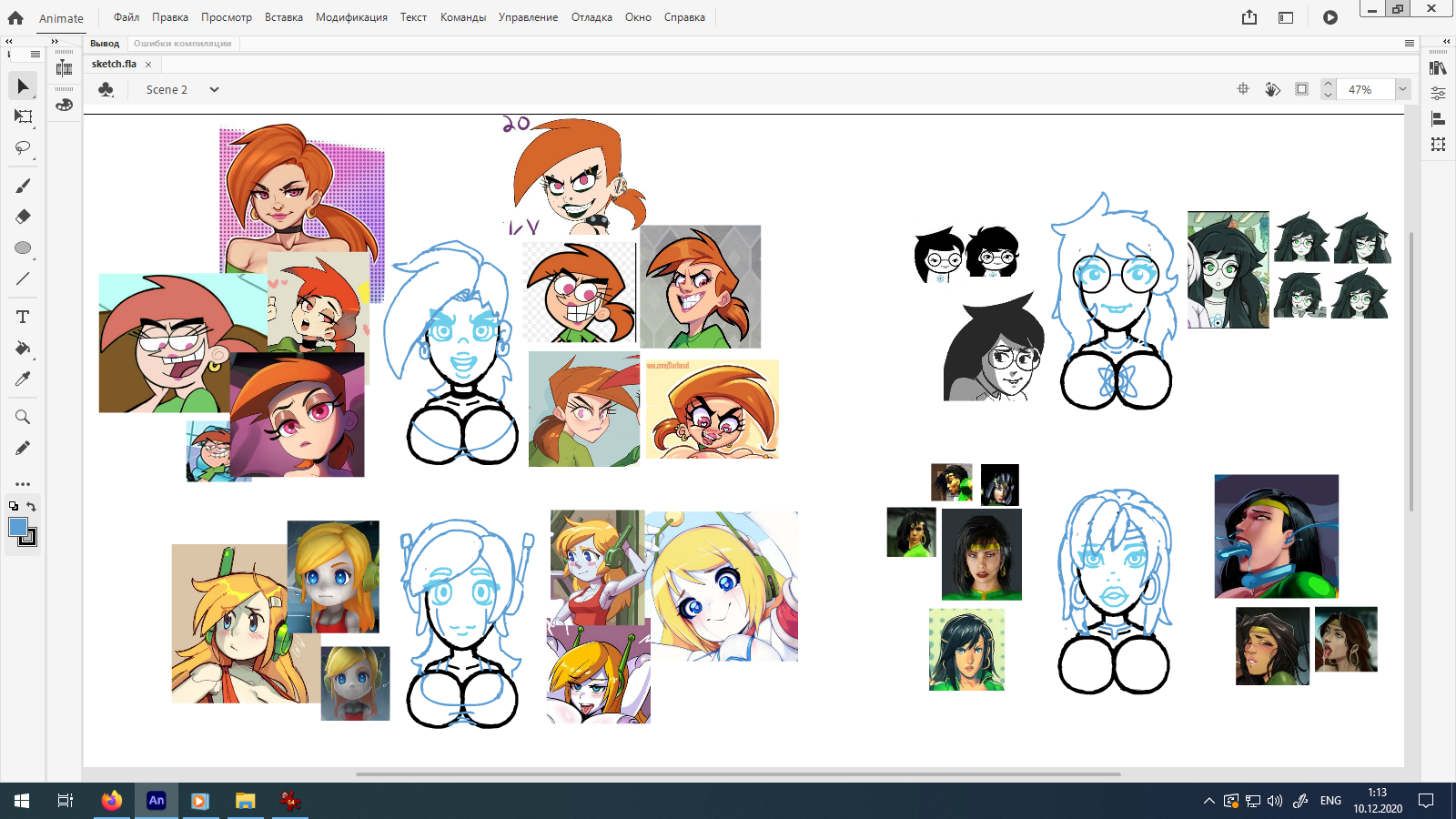Open the Output panel options menu
Image resolution: width=1456 pixels, height=819 pixels.
click(x=1410, y=44)
